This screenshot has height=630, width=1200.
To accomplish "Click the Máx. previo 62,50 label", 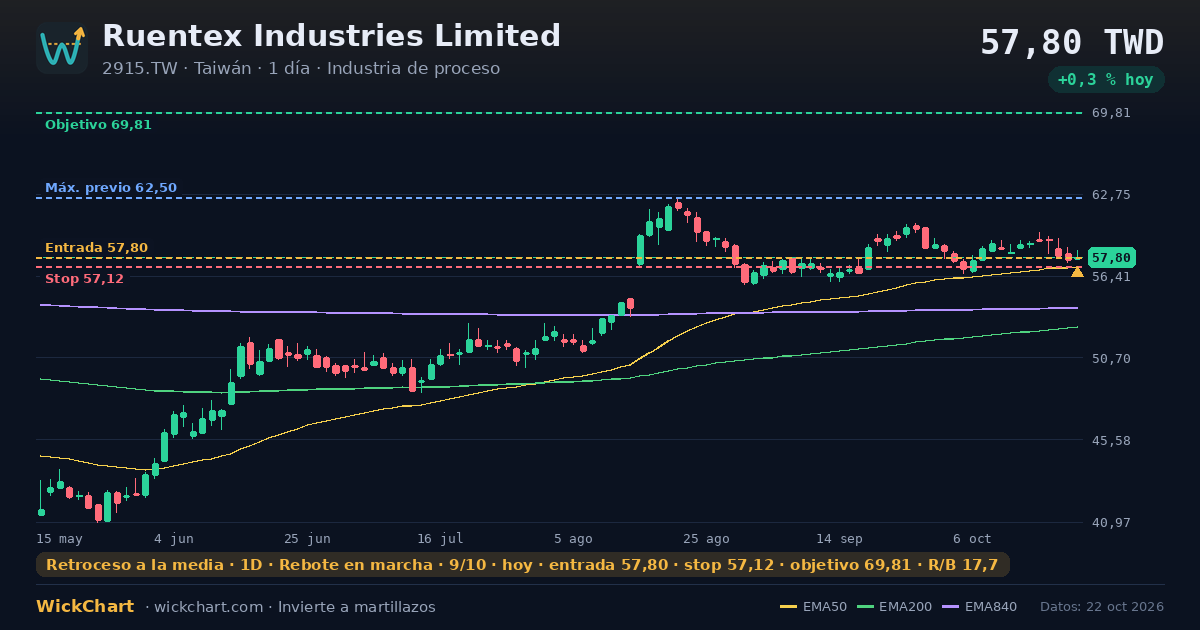I will pos(111,188).
